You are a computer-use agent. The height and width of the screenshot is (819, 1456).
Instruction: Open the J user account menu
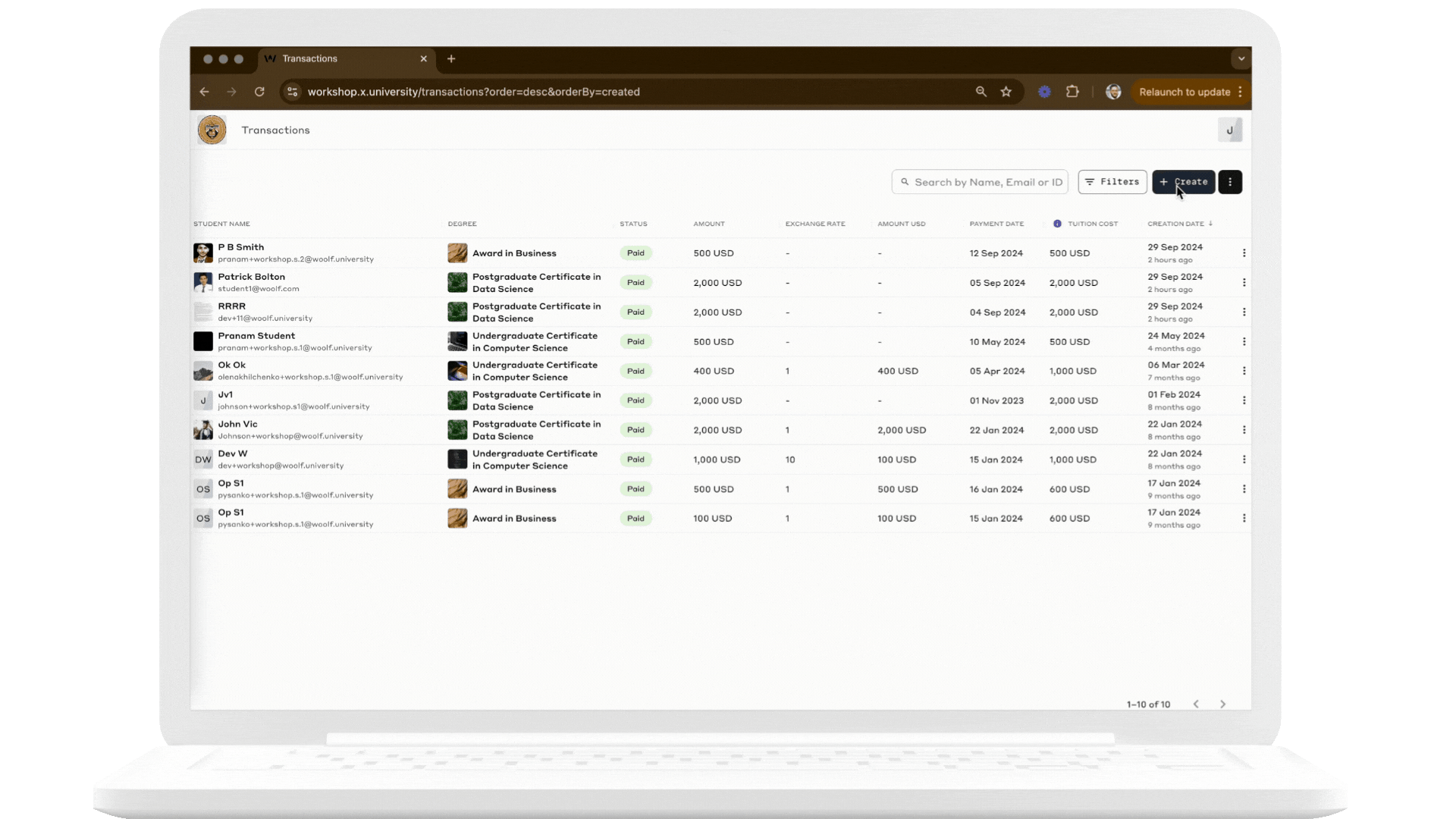(x=1229, y=130)
